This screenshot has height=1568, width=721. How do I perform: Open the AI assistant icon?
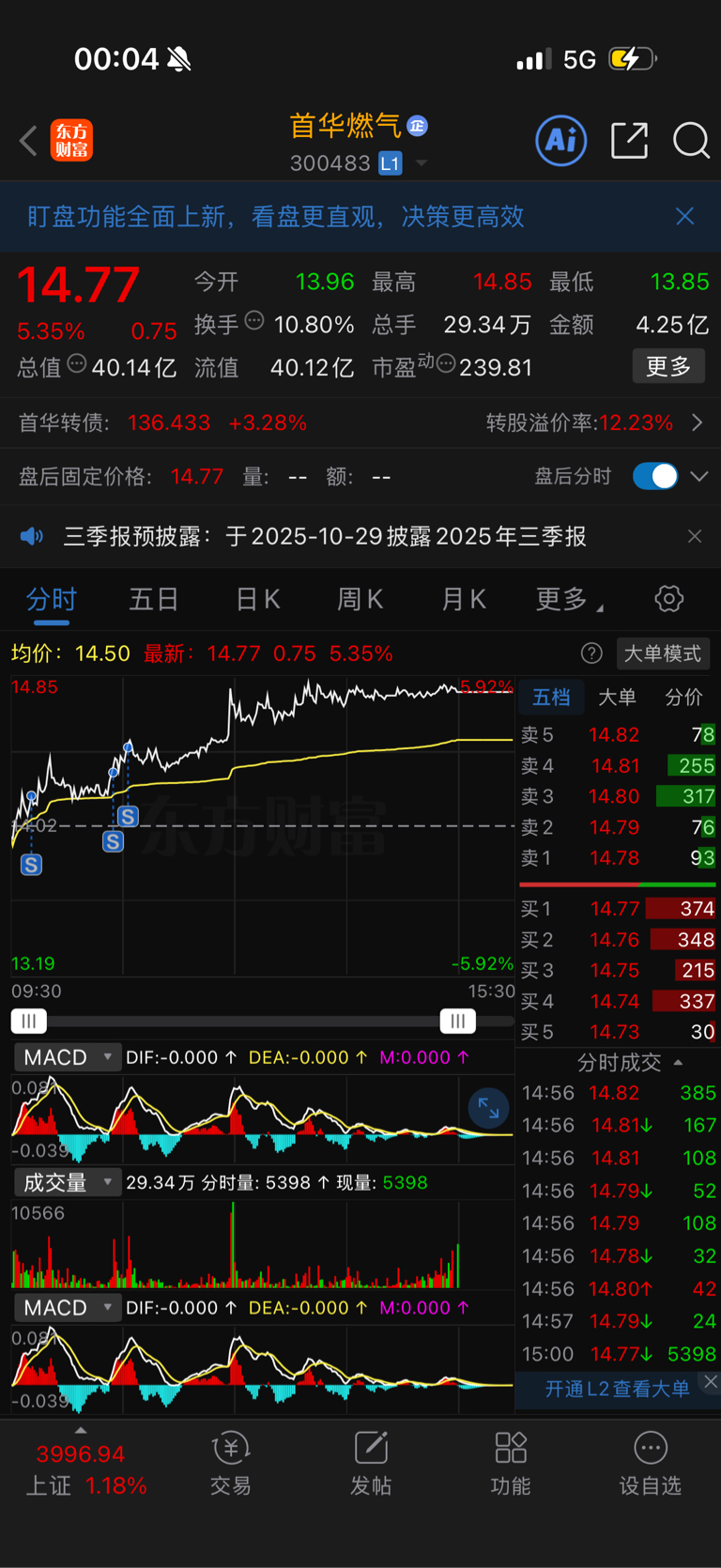point(561,141)
